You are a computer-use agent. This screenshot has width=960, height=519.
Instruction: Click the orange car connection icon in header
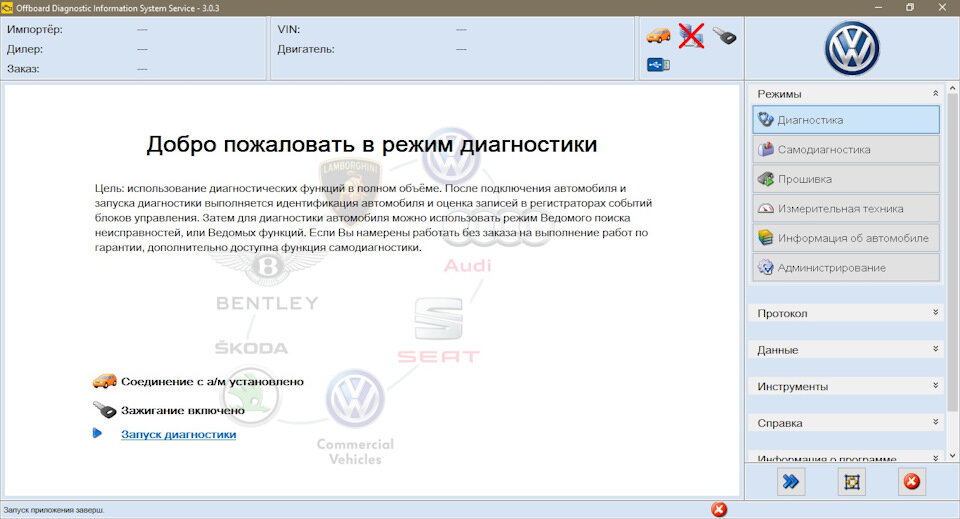pyautogui.click(x=658, y=35)
